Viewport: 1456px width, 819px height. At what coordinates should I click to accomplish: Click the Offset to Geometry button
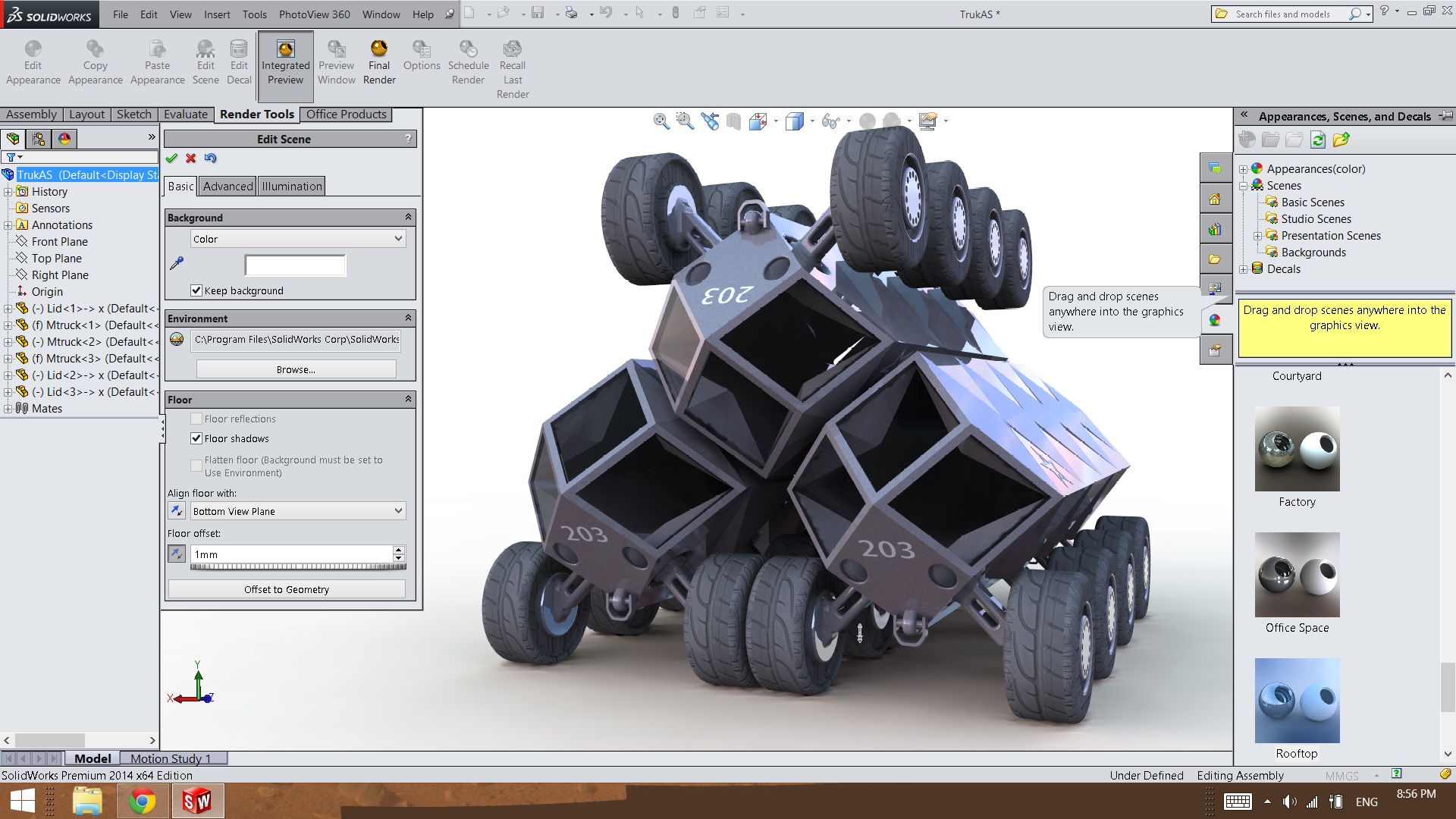pos(287,589)
